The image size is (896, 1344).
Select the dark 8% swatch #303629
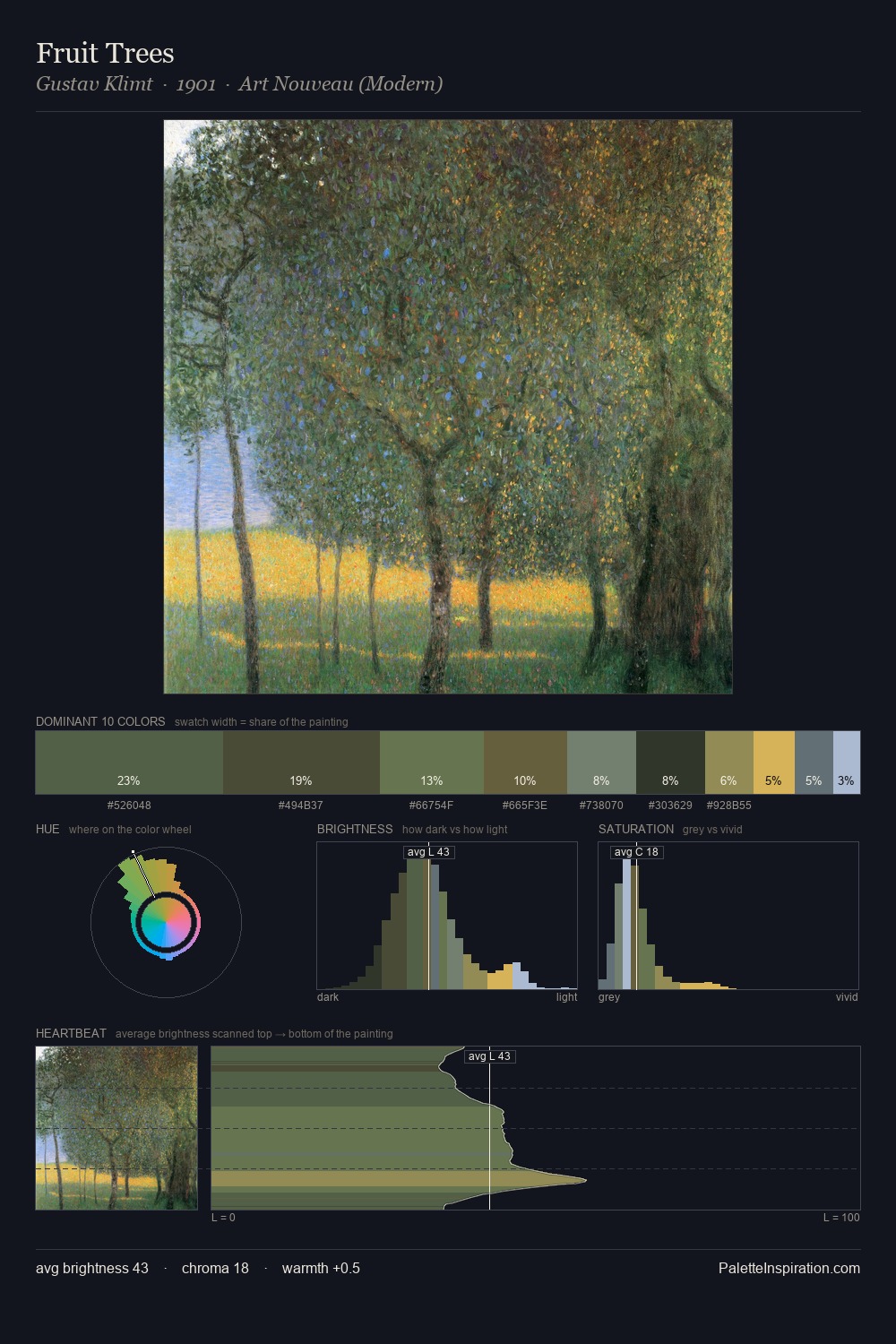pyautogui.click(x=670, y=762)
